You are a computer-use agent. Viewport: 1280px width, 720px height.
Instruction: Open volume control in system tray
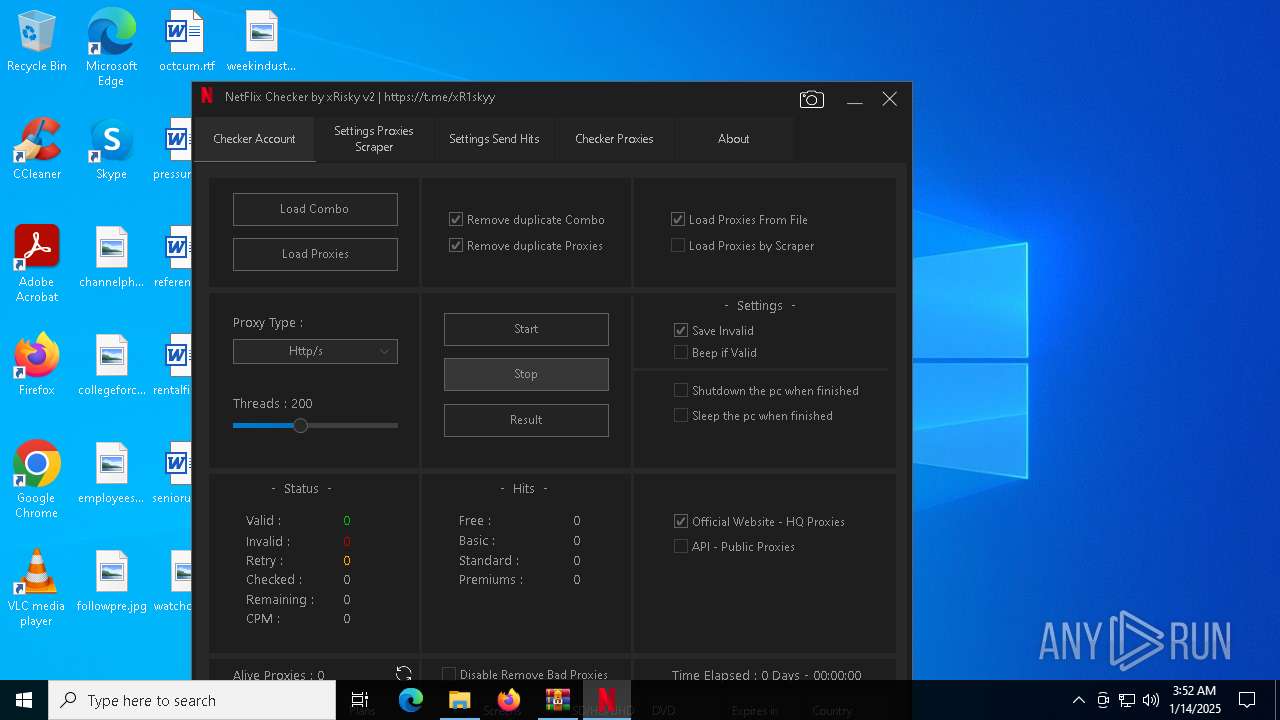coord(1151,700)
